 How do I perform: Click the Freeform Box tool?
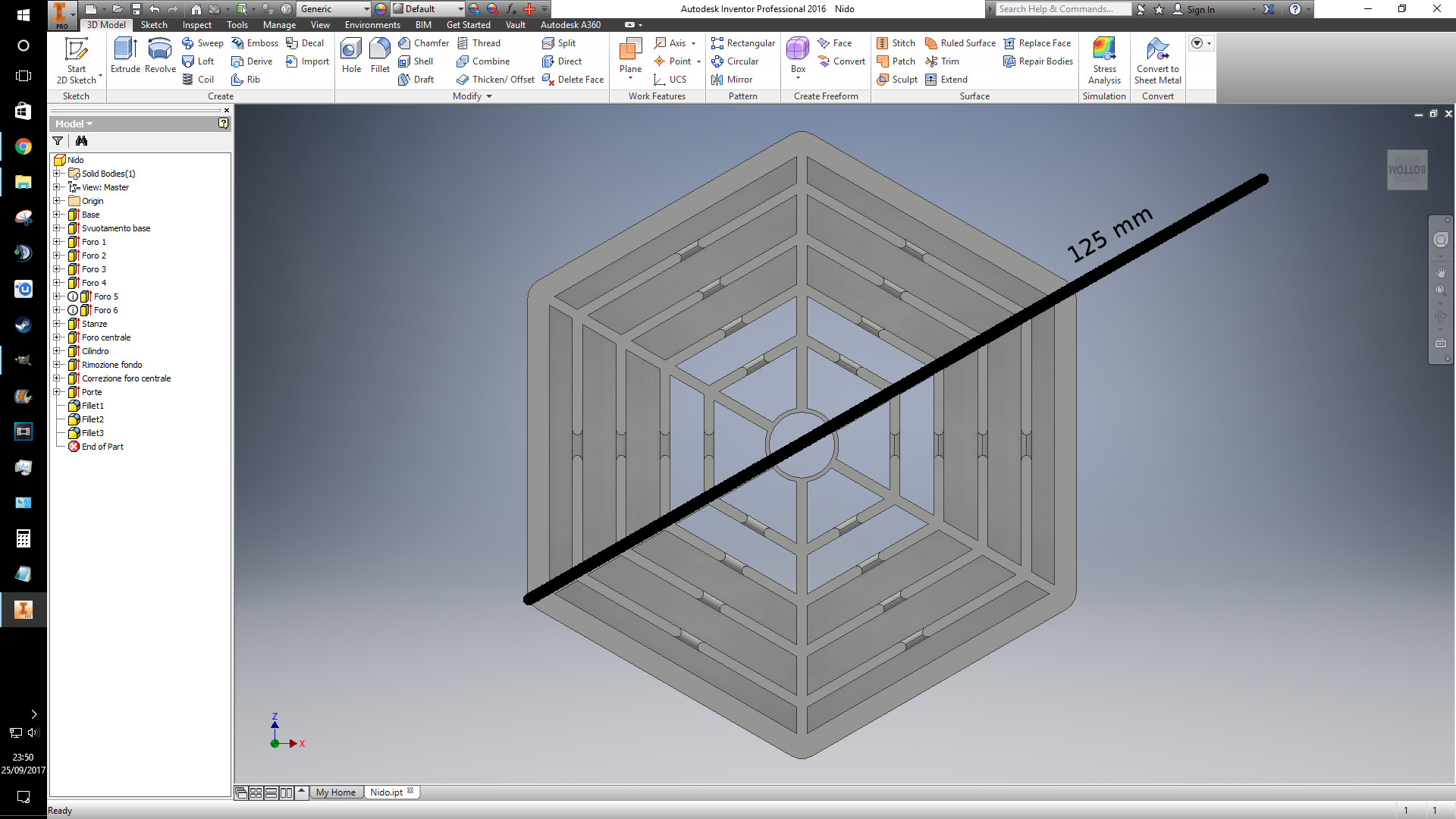[x=798, y=55]
